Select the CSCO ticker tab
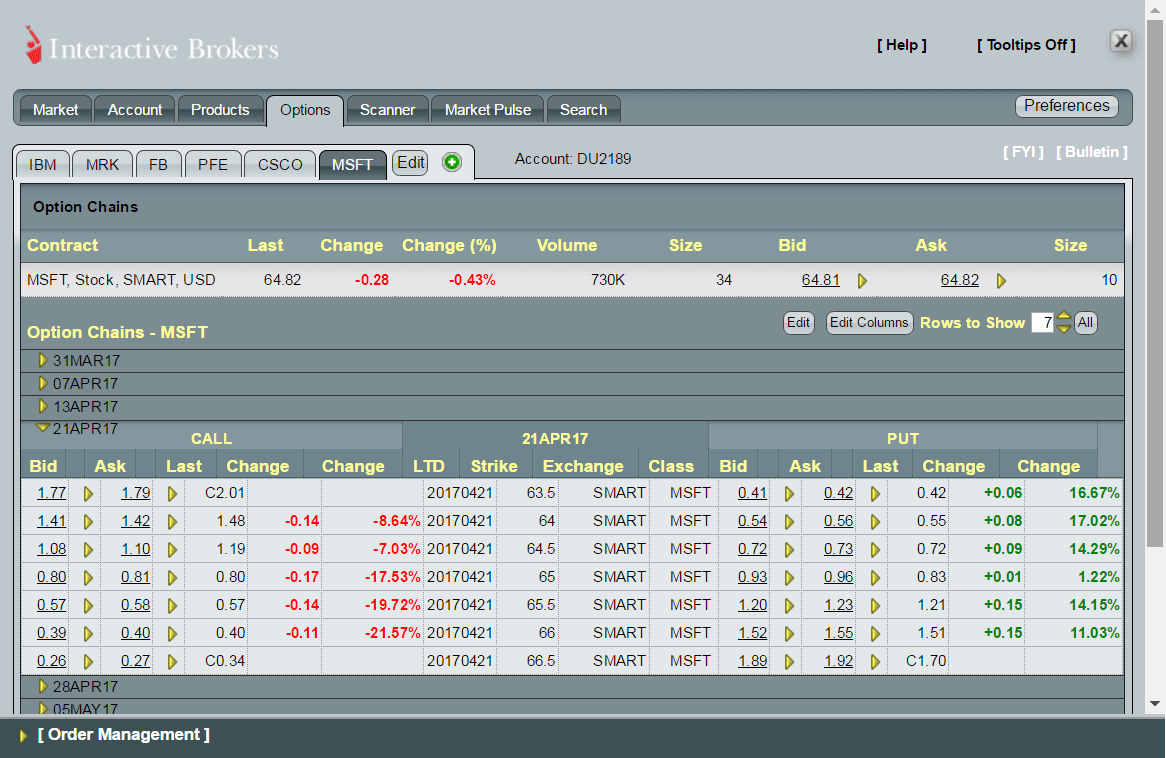 coord(280,165)
